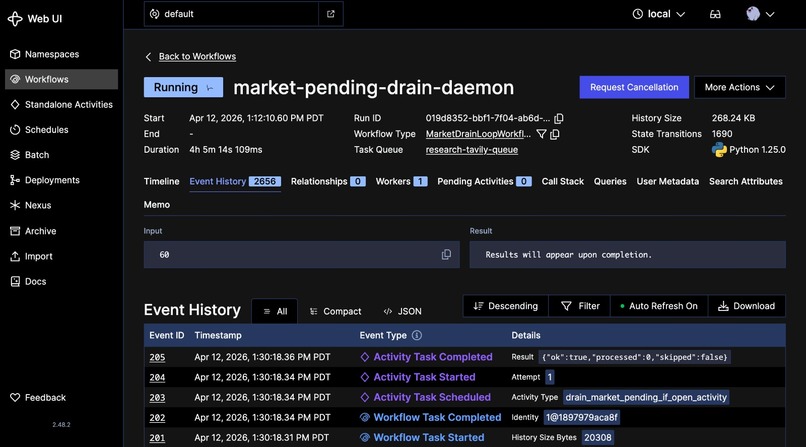This screenshot has width=806, height=447.
Task: Open event ID 201
Action: point(157,438)
